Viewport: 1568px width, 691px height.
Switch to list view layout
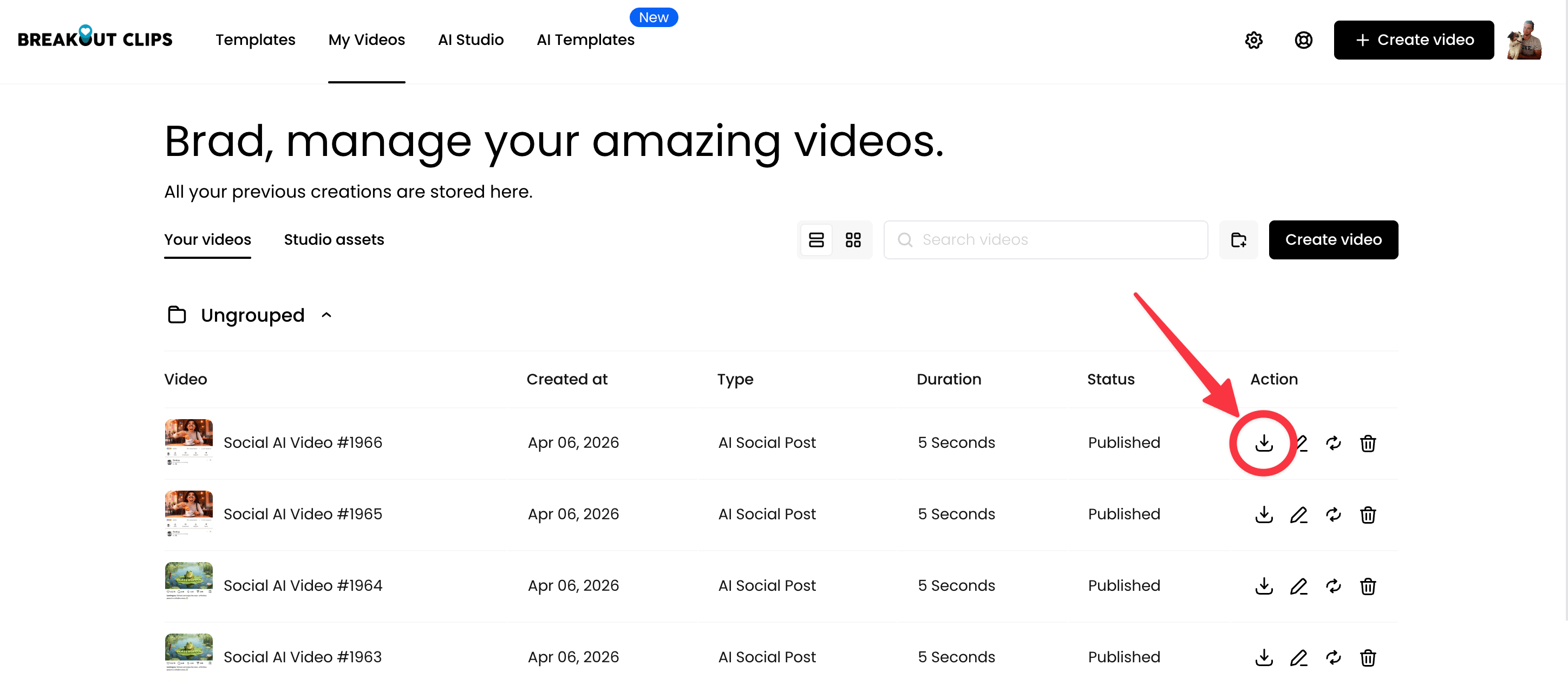tap(815, 240)
